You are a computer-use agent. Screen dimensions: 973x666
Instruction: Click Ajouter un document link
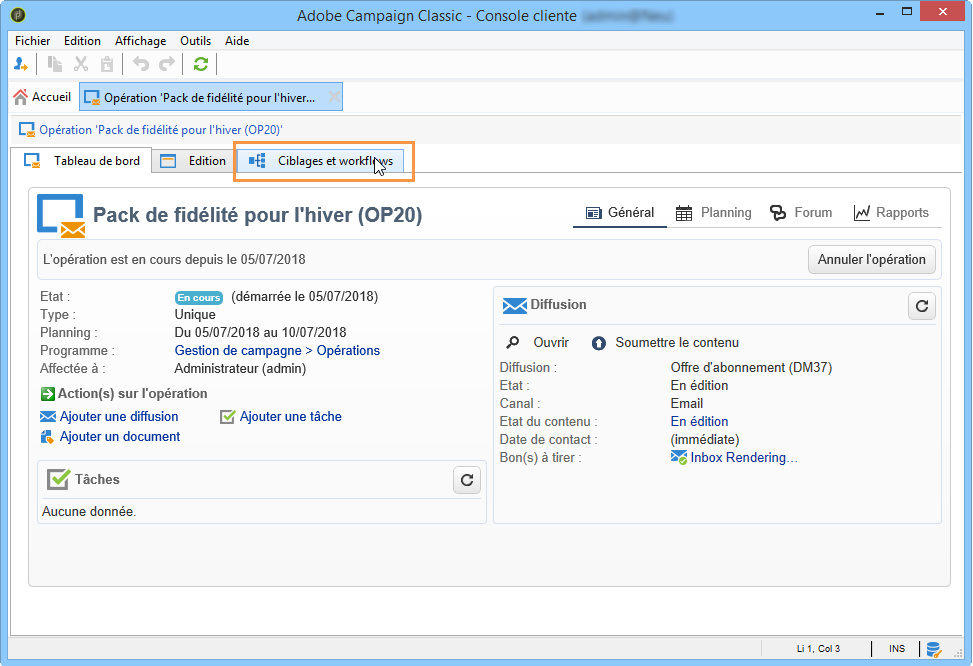pos(120,436)
